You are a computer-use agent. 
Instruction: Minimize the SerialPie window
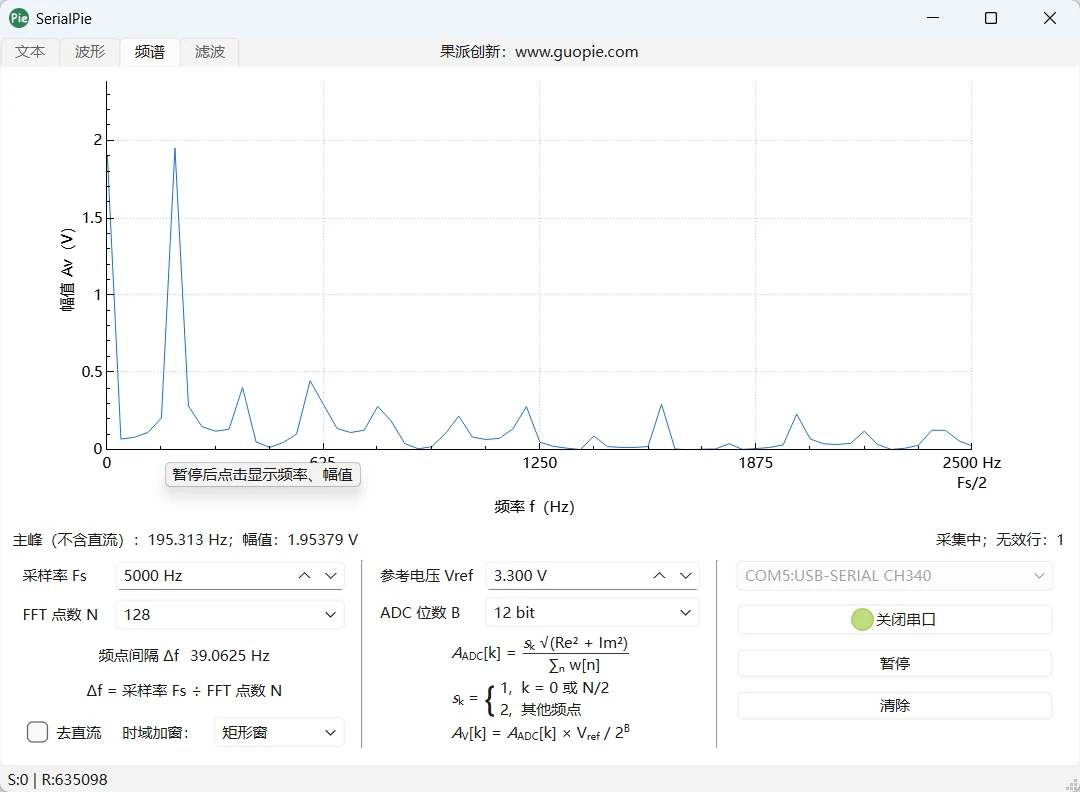point(933,18)
